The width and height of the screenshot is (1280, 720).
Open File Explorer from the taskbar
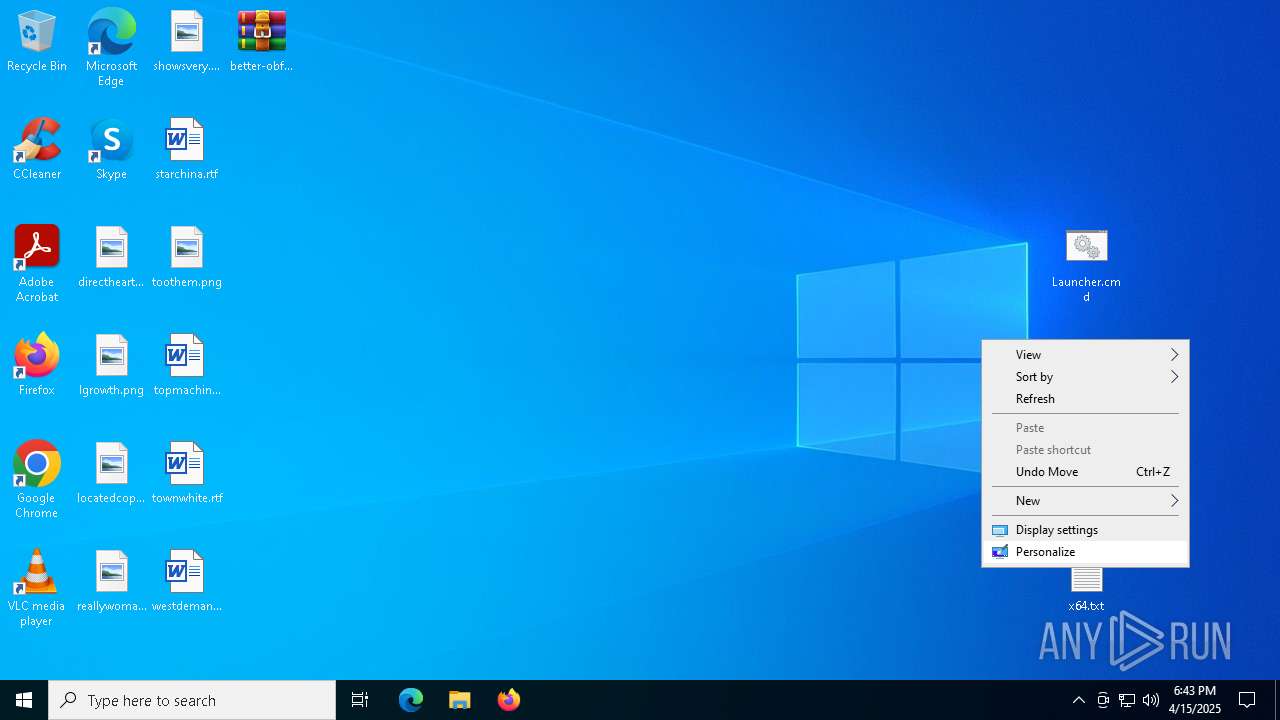[x=460, y=700]
